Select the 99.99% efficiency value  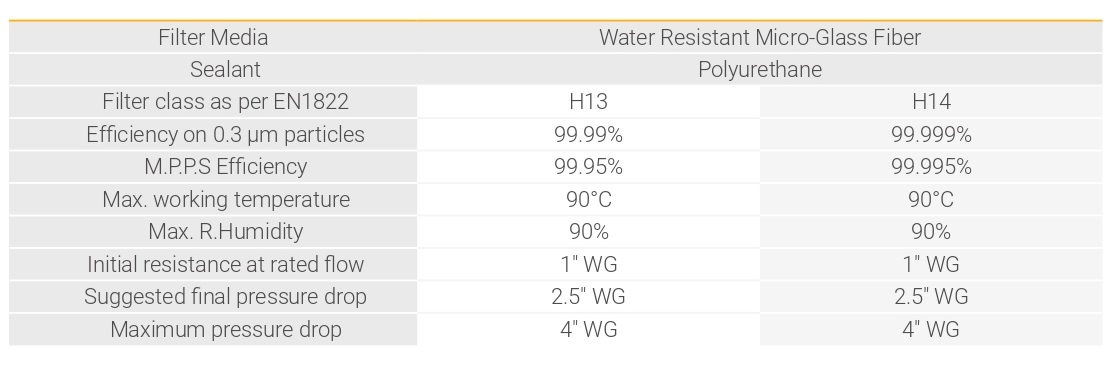(588, 135)
